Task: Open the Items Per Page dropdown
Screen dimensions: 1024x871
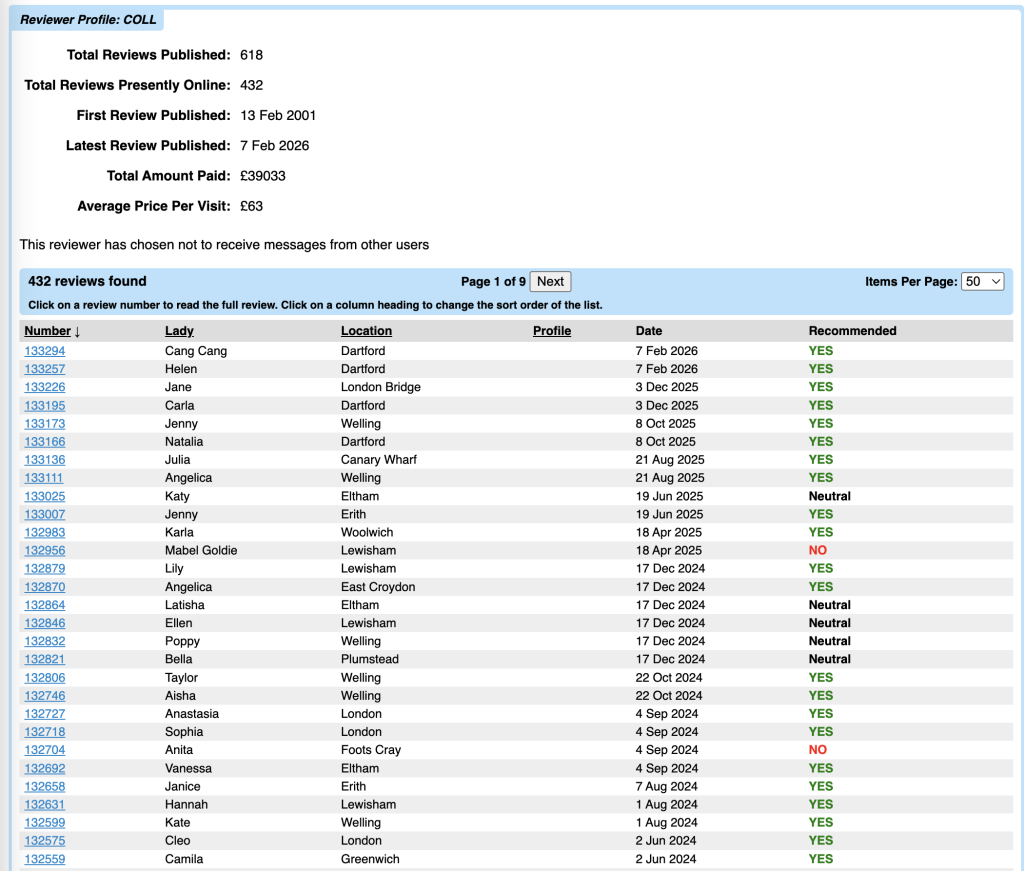Action: click(982, 282)
